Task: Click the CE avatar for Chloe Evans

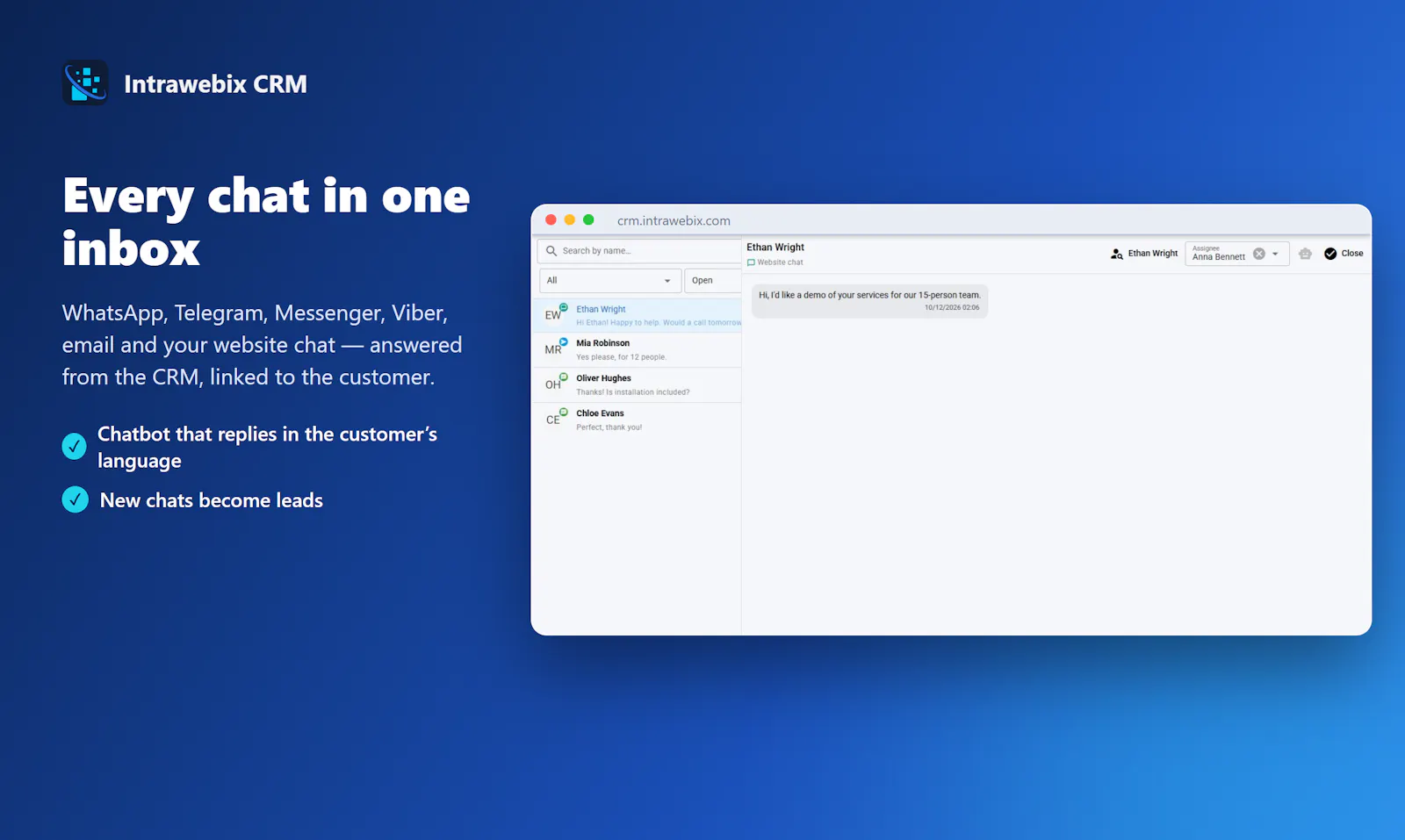Action: (553, 420)
